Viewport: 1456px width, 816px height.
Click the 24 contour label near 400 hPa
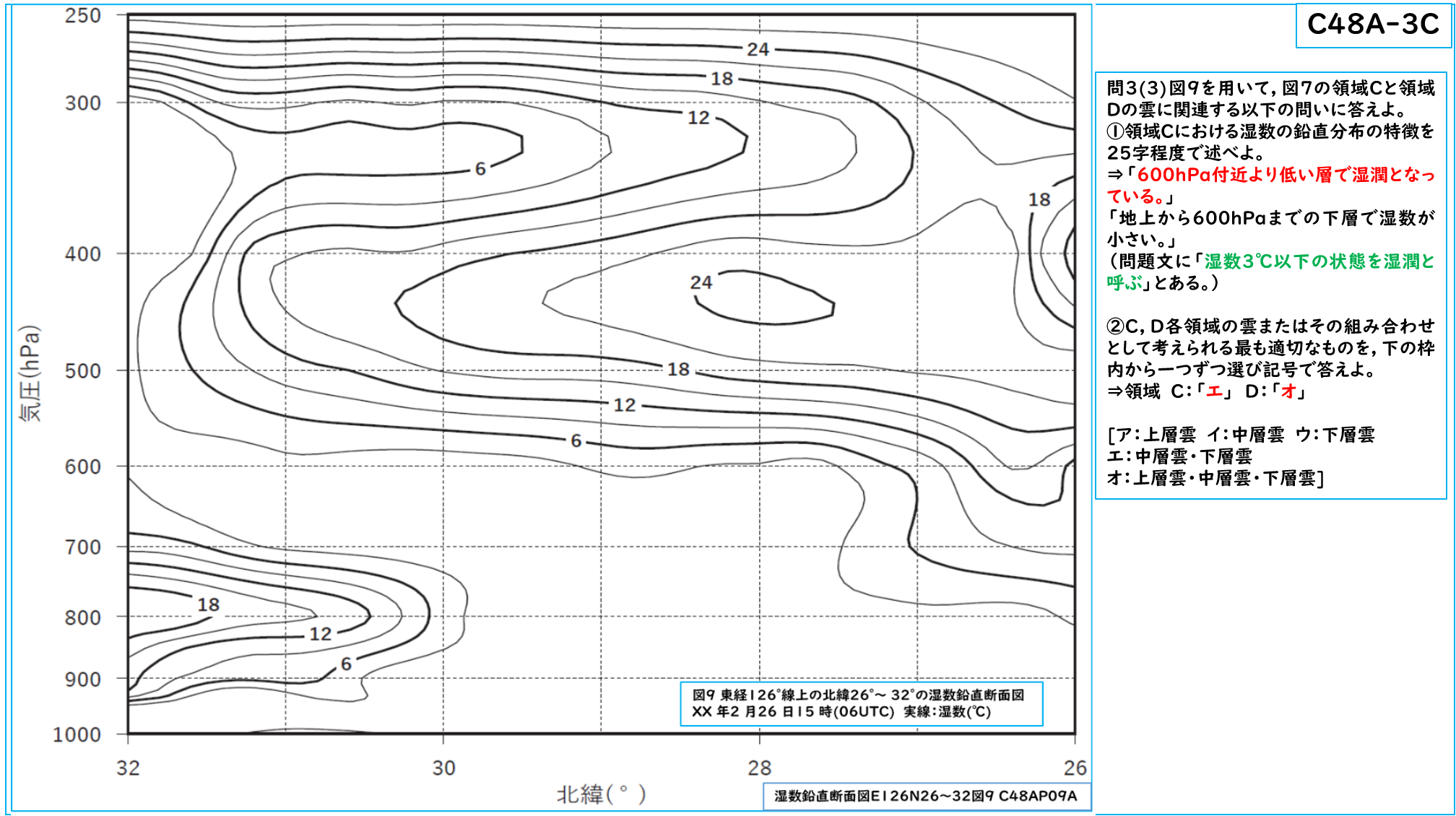point(701,282)
